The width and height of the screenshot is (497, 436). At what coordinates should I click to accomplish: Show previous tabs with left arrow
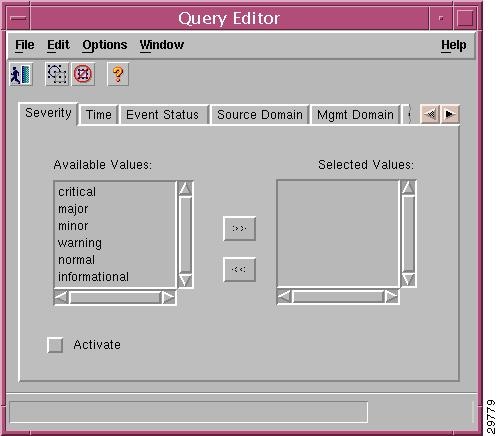(x=430, y=114)
